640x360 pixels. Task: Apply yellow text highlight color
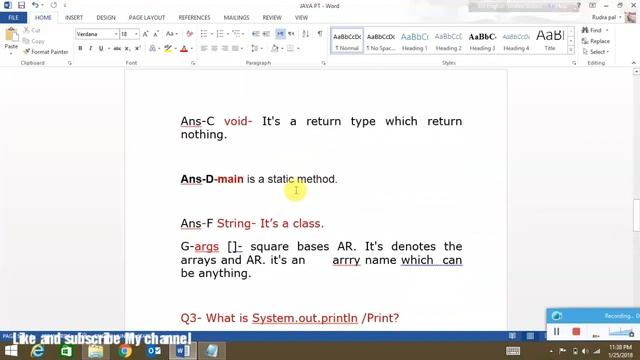click(x=168, y=49)
